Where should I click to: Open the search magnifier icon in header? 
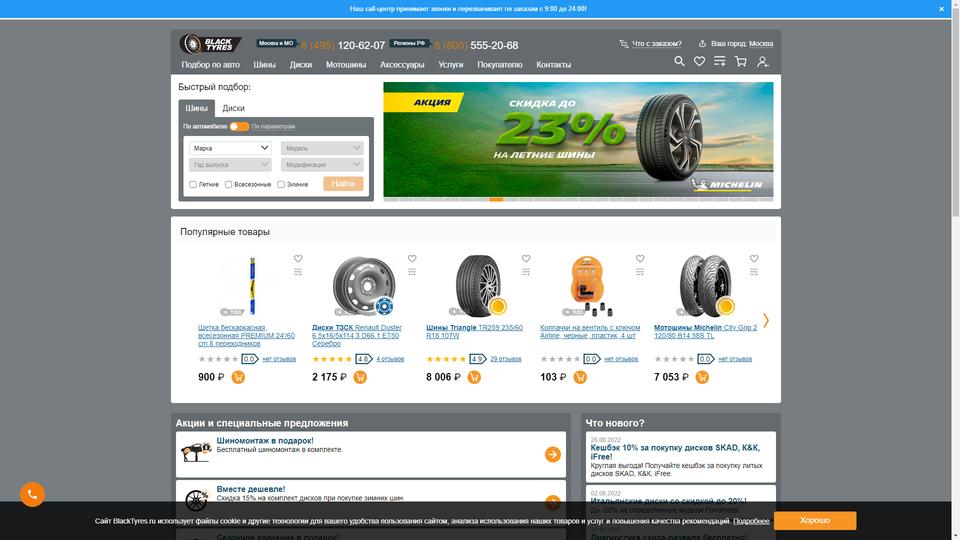(679, 61)
